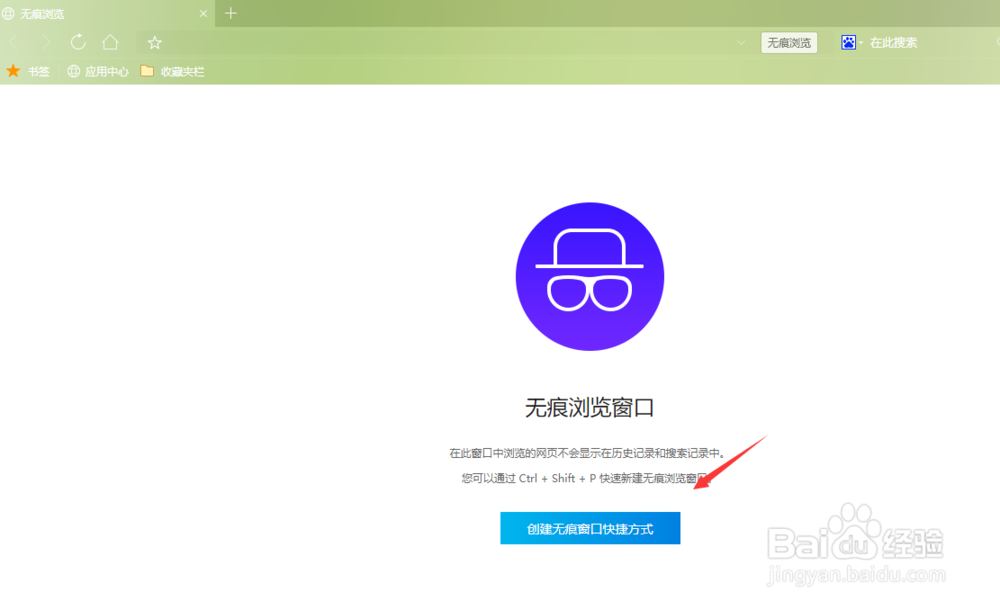Select the Baidu paw search engine icon
This screenshot has width=1000, height=610.
tap(849, 42)
